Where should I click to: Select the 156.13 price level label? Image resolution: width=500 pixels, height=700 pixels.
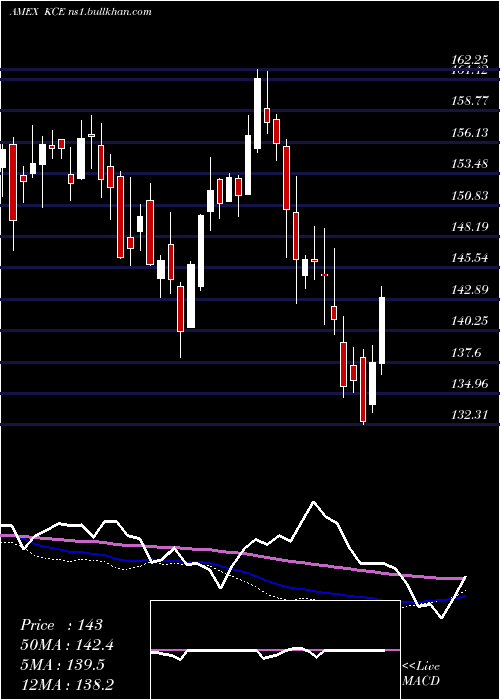coord(469,133)
